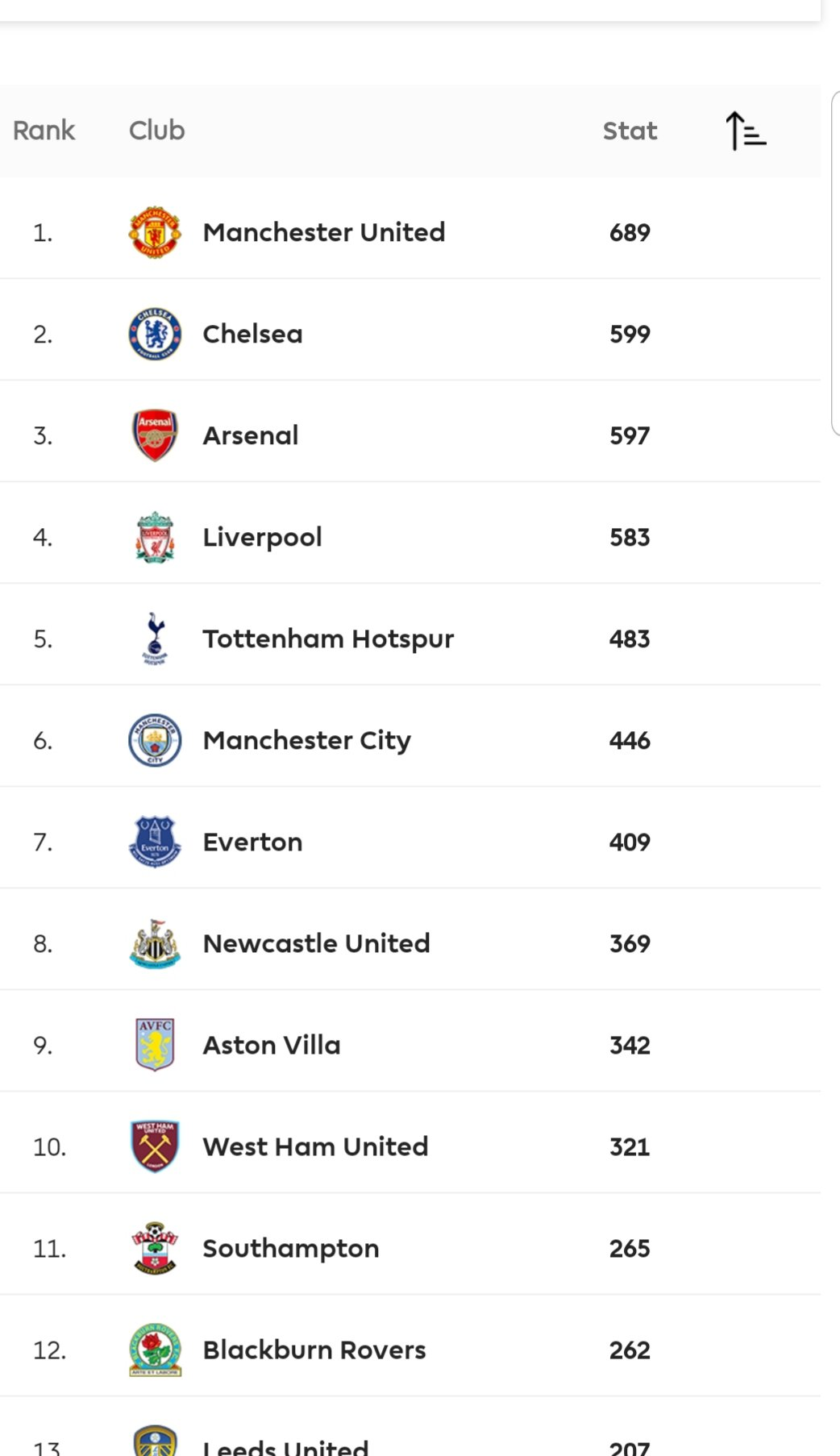Click the Blackburn Rovers rose crest
The image size is (840, 1456).
tap(155, 1350)
